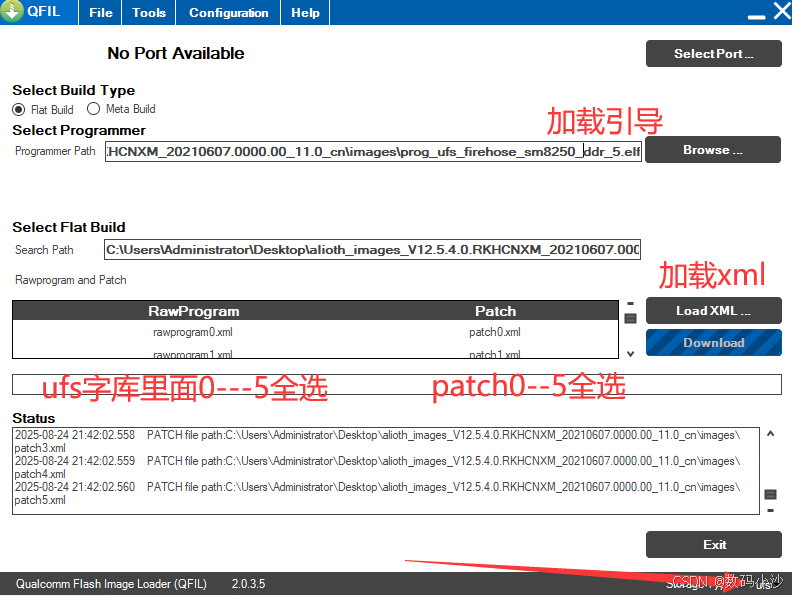Open the Help menu
Viewport: 792px width, 596px height.
pos(305,13)
